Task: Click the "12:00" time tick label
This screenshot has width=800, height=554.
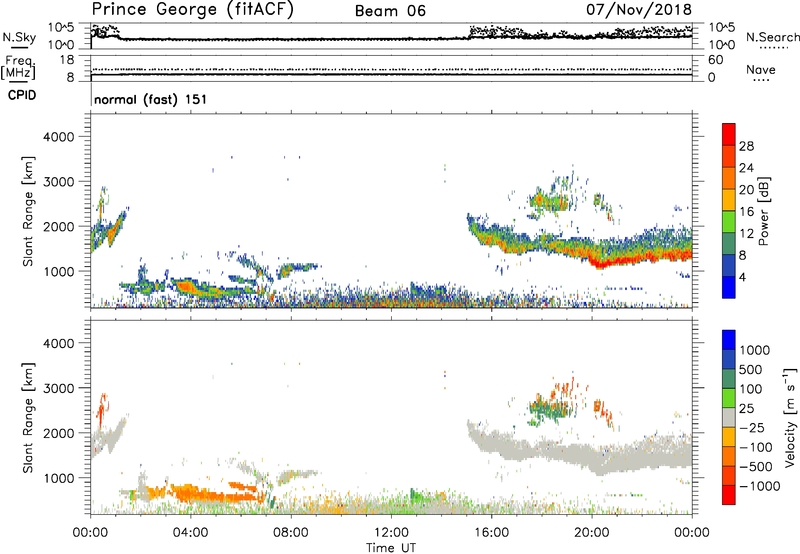Action: tap(391, 533)
